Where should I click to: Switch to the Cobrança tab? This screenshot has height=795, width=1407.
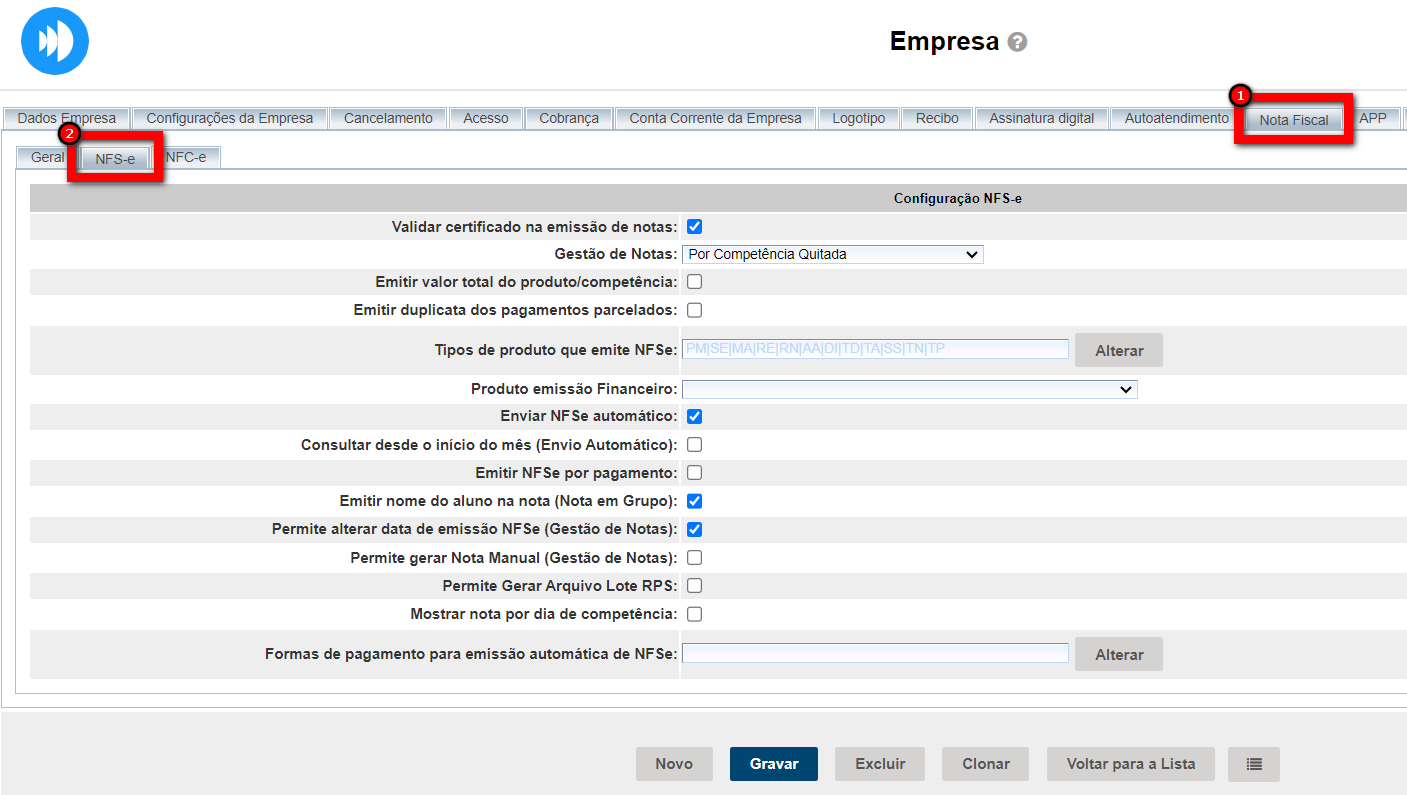pos(568,118)
